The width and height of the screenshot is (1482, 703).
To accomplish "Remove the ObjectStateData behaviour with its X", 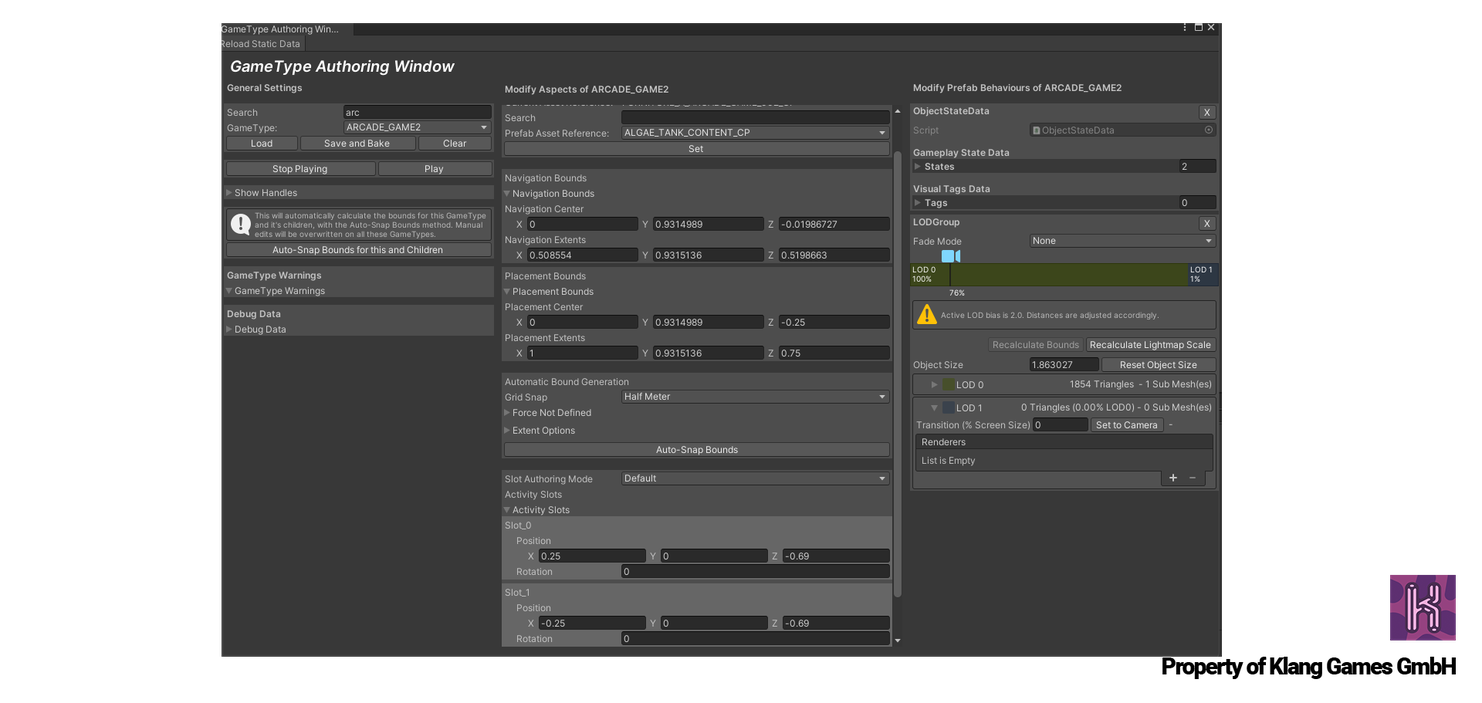I will click(x=1207, y=112).
